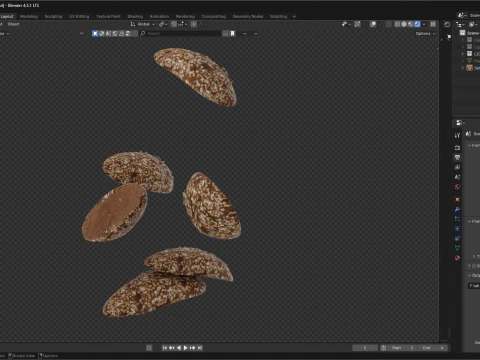This screenshot has width=480, height=360.
Task: Select rendered viewport shading mode
Action: tap(417, 24)
